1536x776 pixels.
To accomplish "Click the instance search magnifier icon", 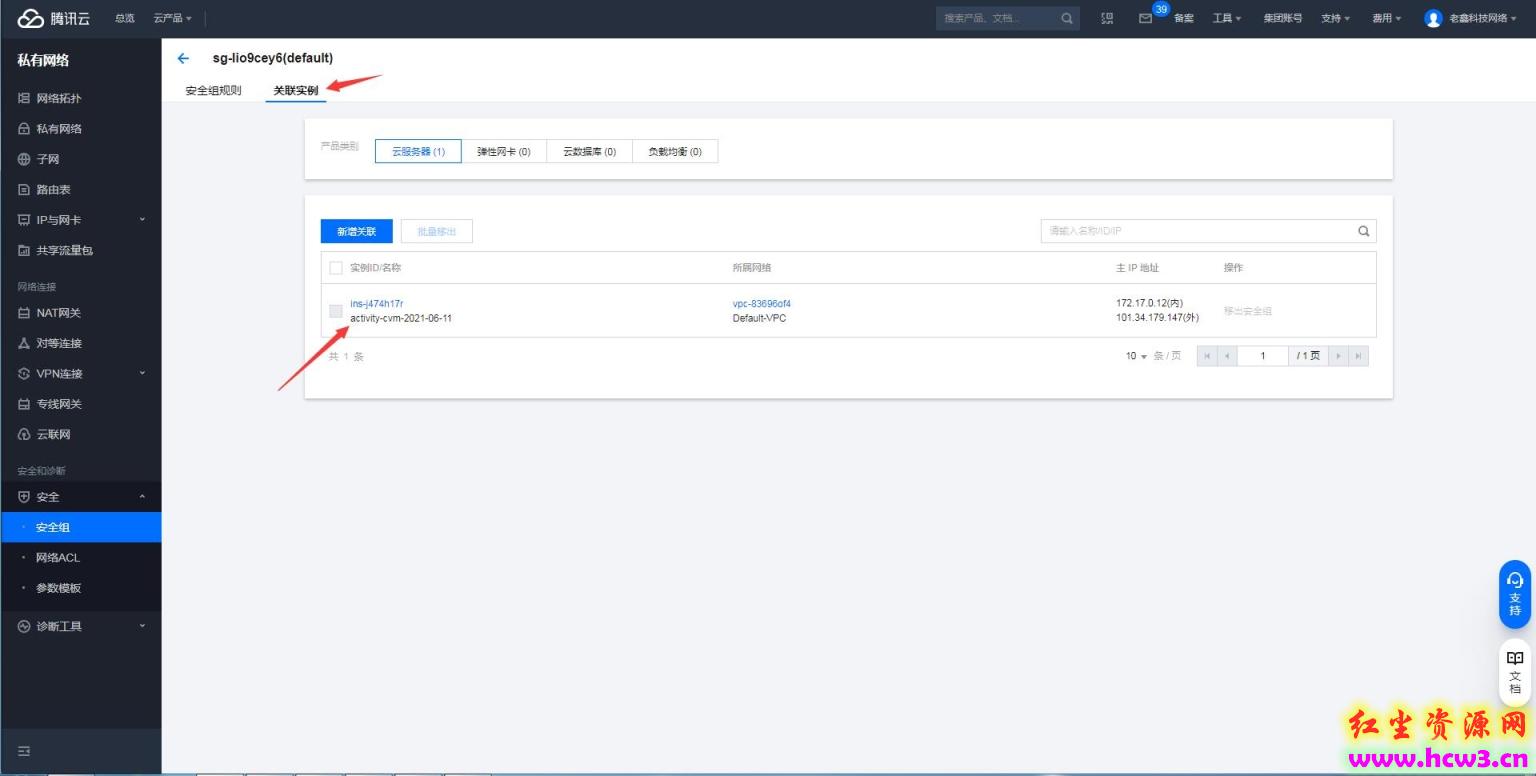I will tap(1363, 231).
